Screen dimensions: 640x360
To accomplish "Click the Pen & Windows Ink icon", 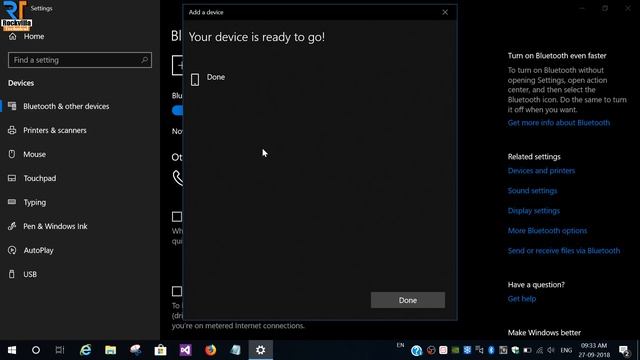I will pos(12,226).
